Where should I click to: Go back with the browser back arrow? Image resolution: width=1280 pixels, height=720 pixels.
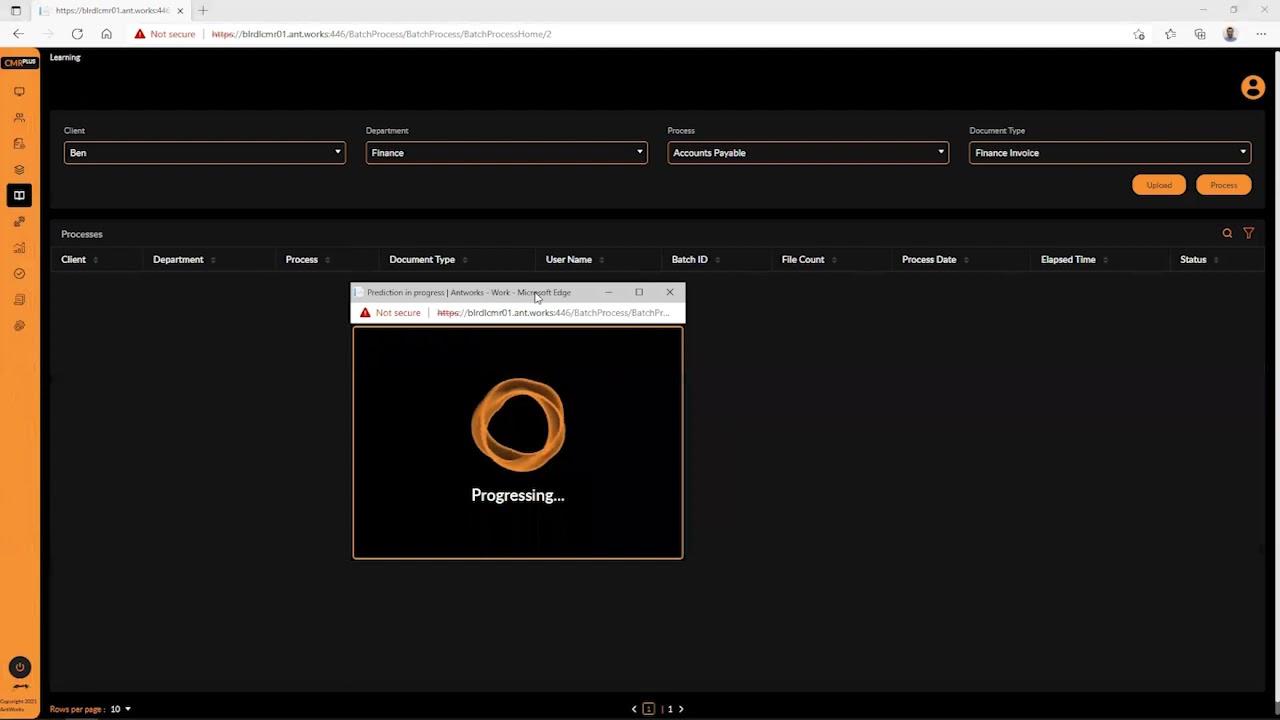pyautogui.click(x=18, y=34)
